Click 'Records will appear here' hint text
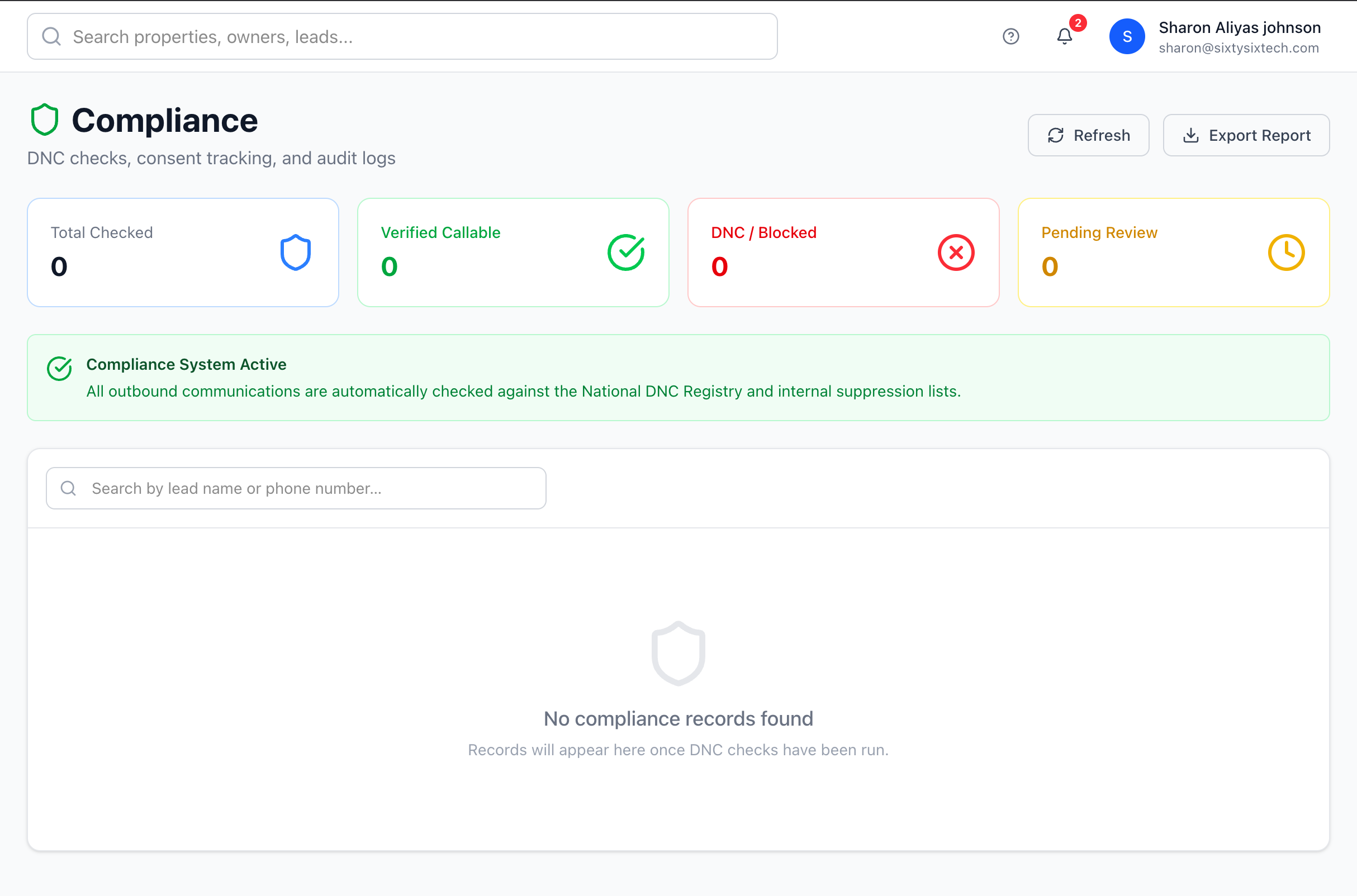 pyautogui.click(x=679, y=750)
